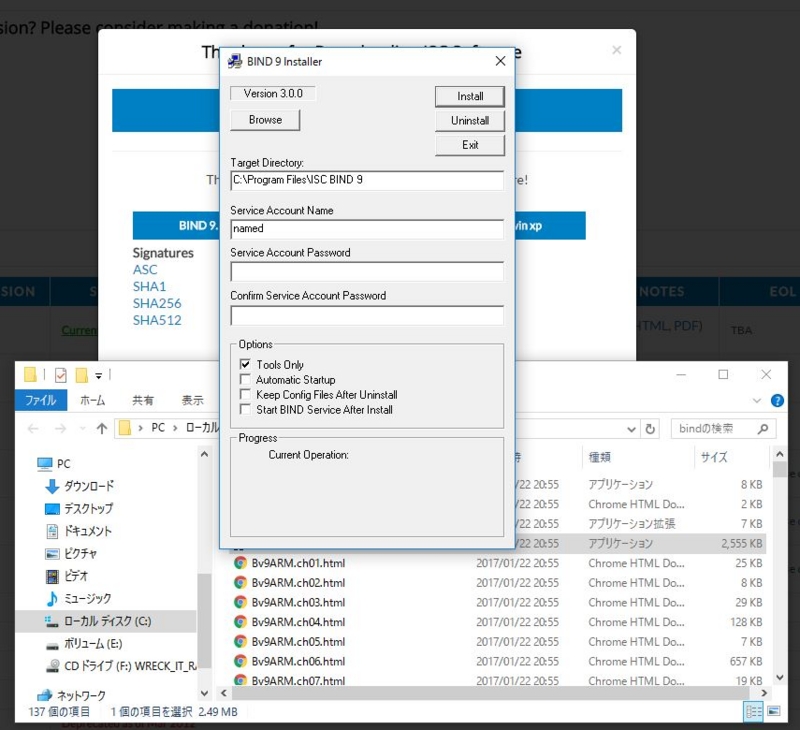Viewport: 800px width, 730px height.
Task: Click the Chrome icon of Bv9ARM.ch05.html
Action: point(240,642)
